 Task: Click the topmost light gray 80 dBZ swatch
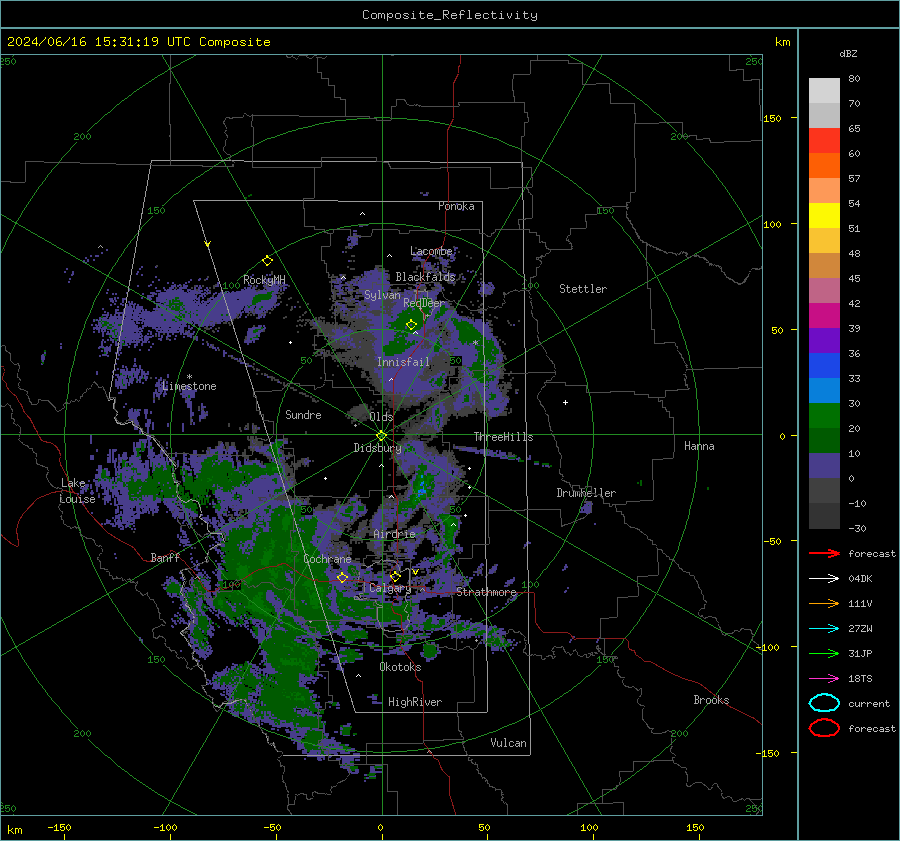[824, 90]
